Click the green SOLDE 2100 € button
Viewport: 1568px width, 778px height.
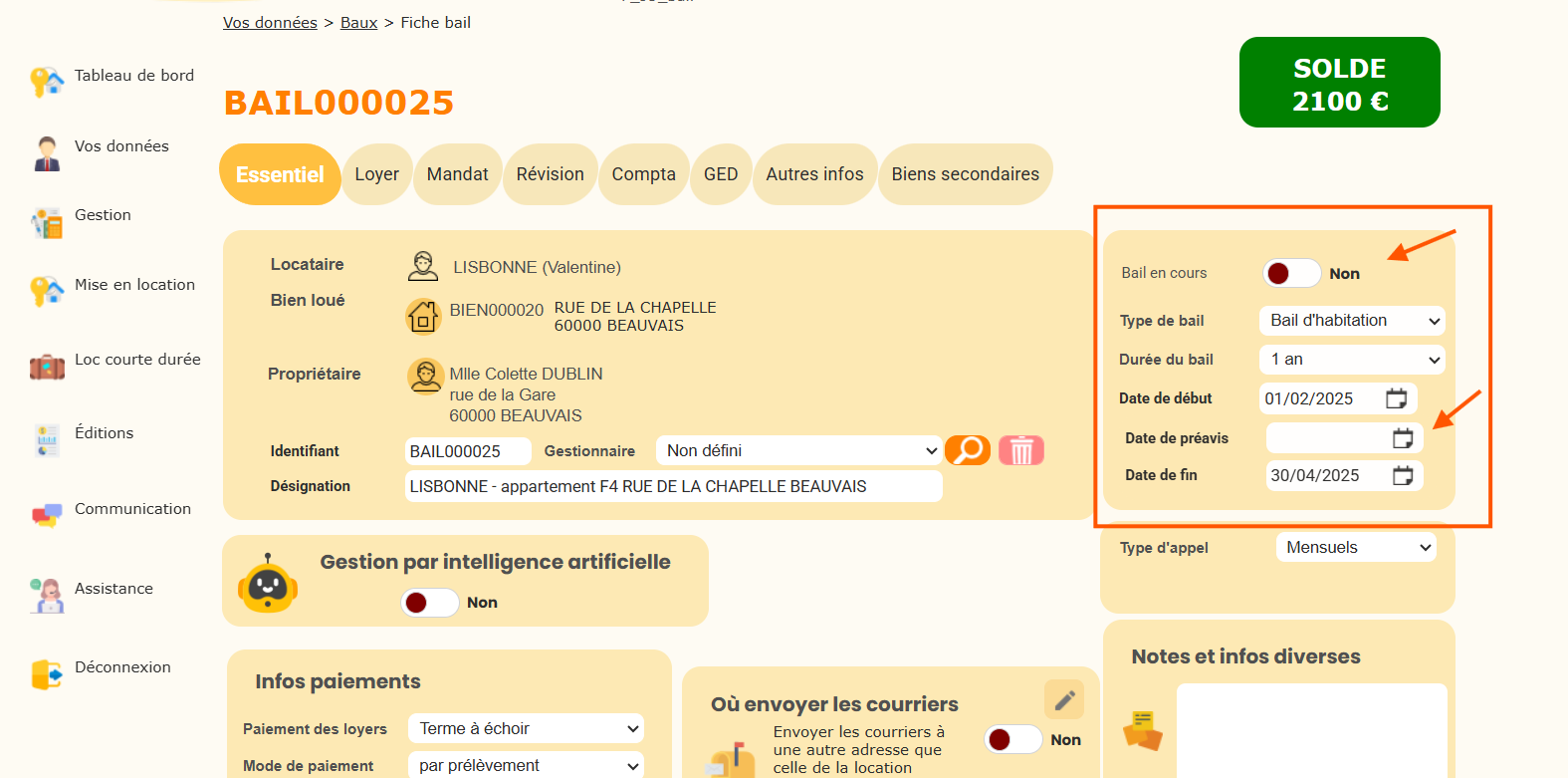pos(1339,84)
